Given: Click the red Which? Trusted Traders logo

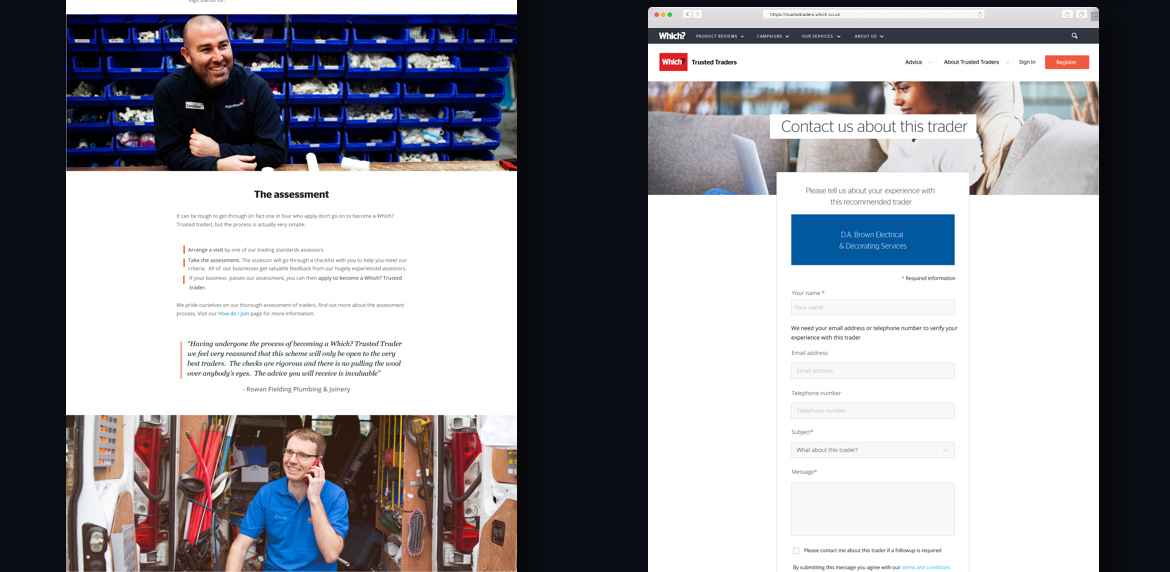Looking at the screenshot, I should [x=673, y=62].
